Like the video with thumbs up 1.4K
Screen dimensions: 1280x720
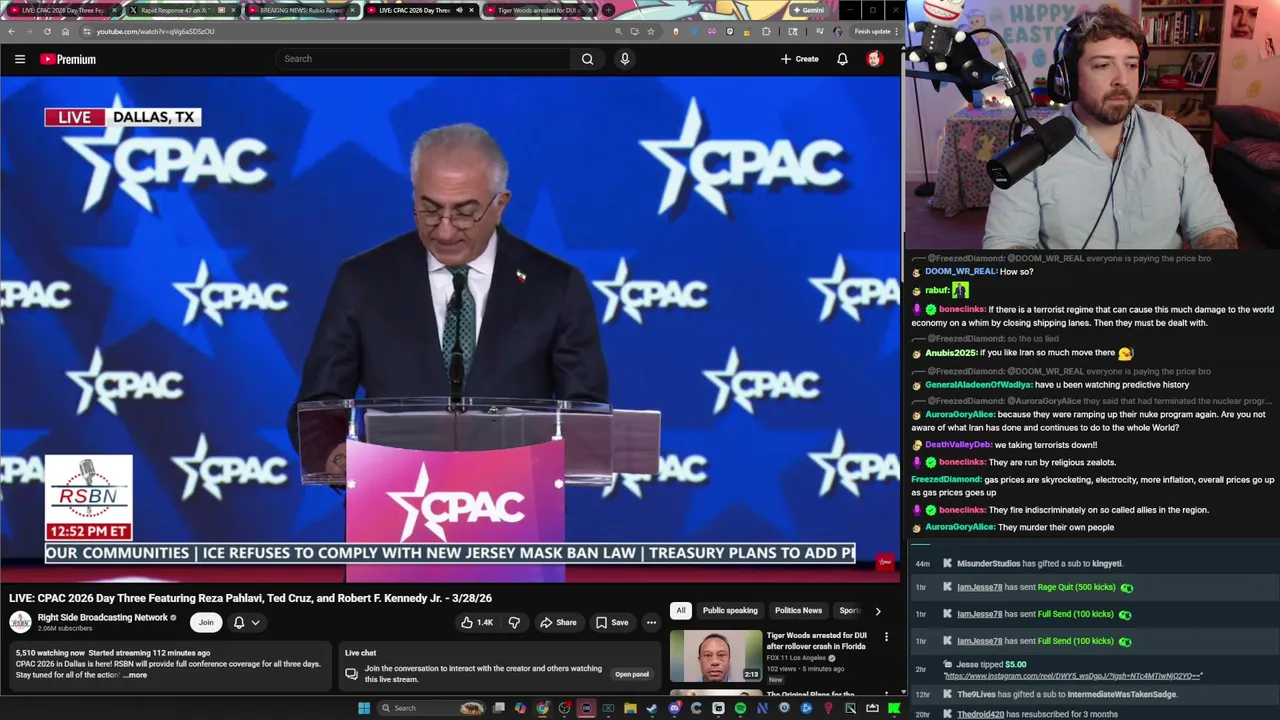pos(477,622)
